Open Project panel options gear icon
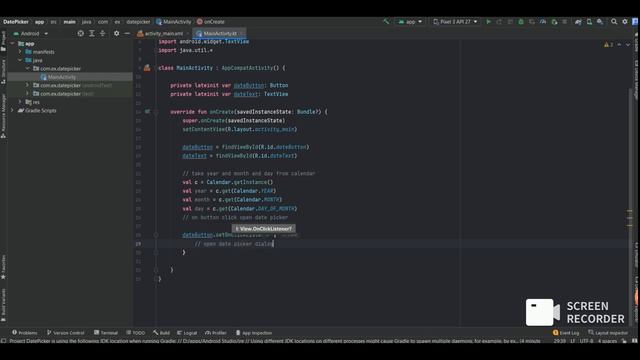Image resolution: width=640 pixels, height=360 pixels. click(x=116, y=33)
